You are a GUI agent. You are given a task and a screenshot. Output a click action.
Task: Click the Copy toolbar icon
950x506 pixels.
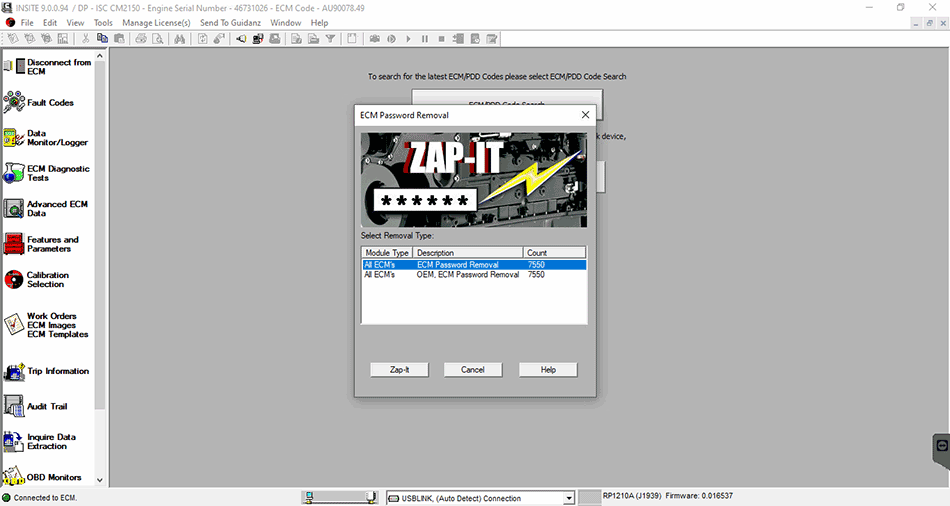[x=102, y=39]
